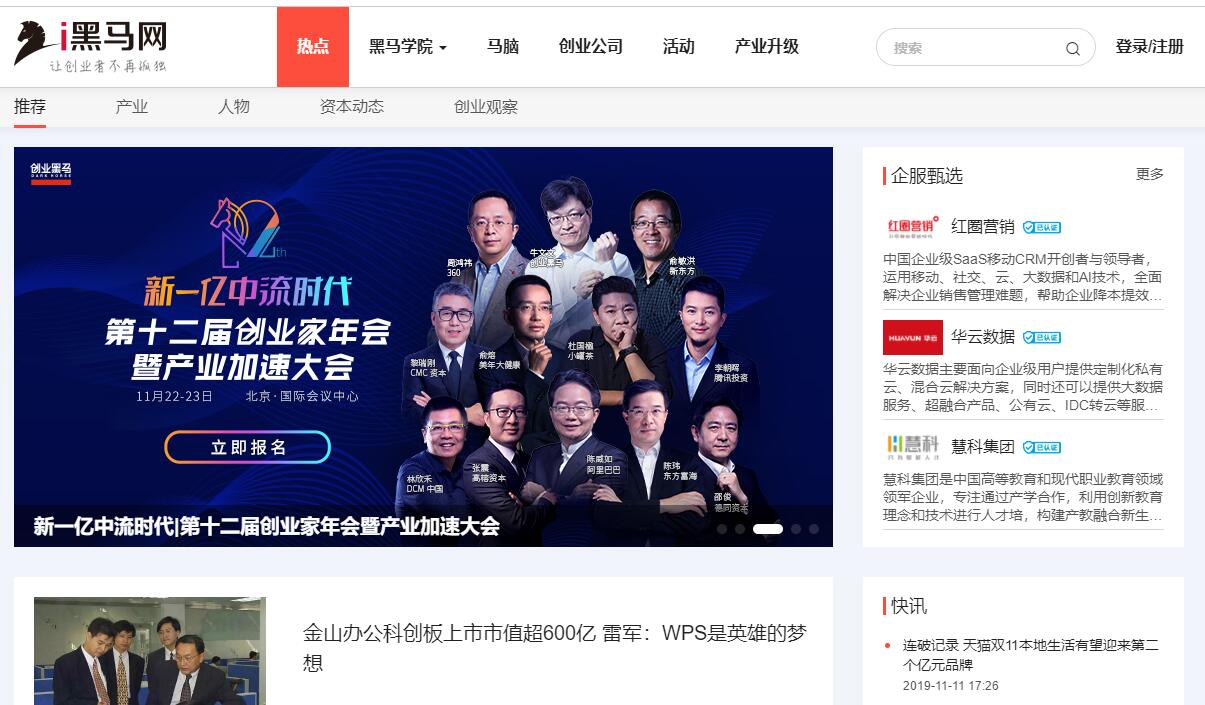Open 登录/注册 link
Screen dimensions: 1205x705
click(x=1150, y=47)
